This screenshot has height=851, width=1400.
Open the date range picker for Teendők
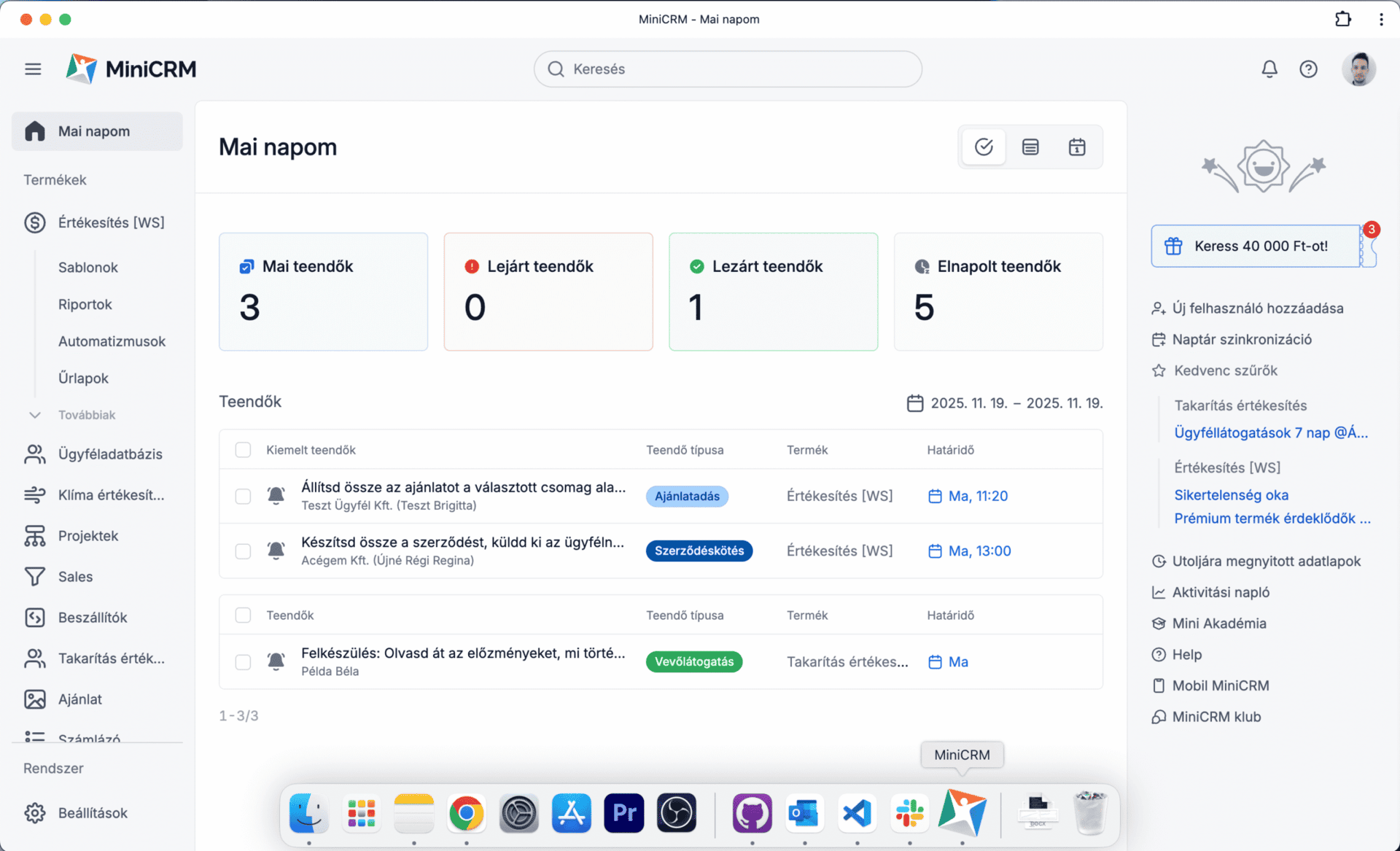point(1005,403)
